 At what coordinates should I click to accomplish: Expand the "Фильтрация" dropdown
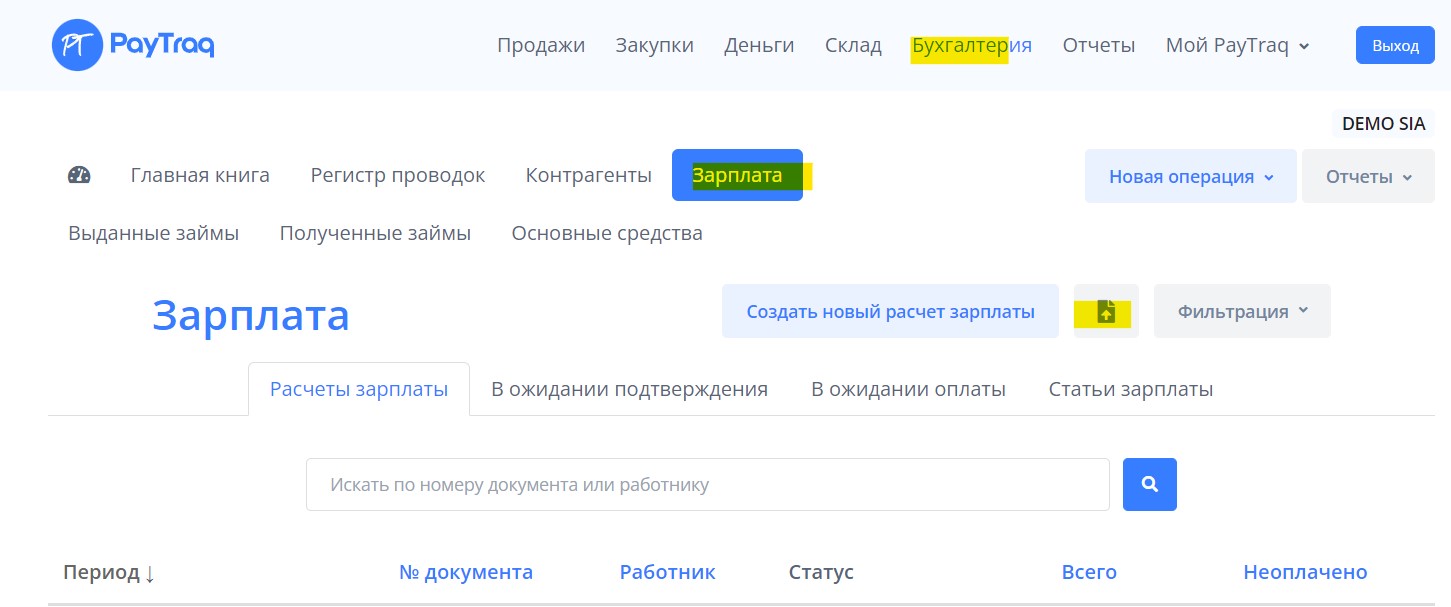(1241, 311)
